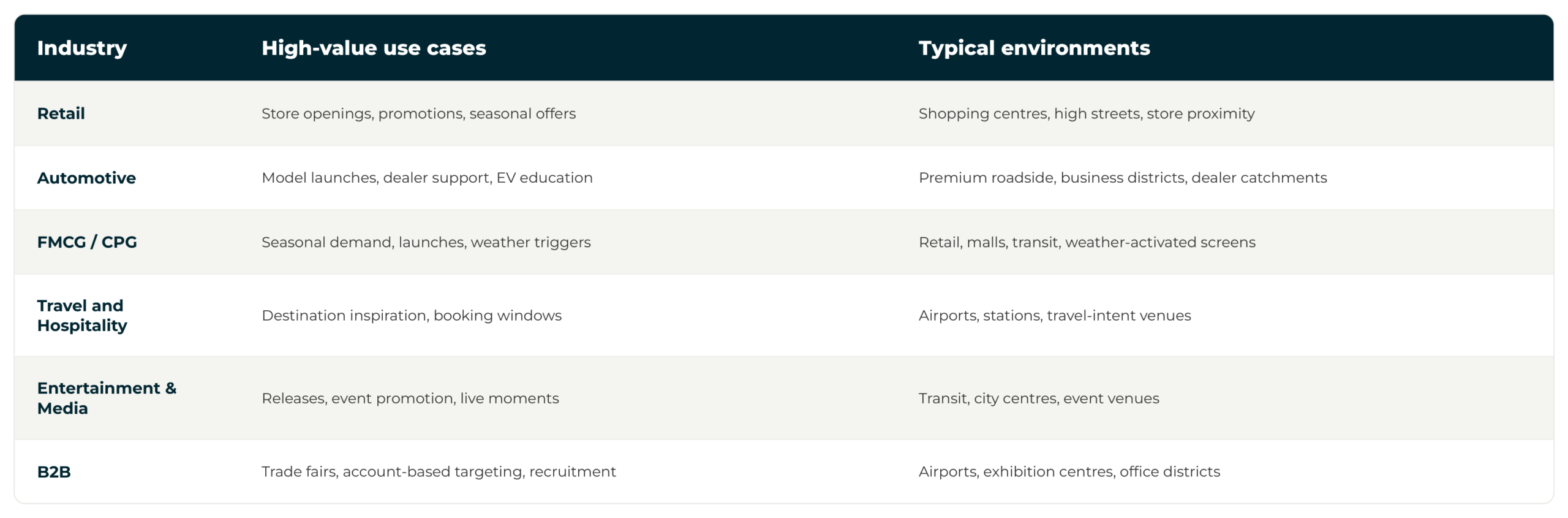The height and width of the screenshot is (518, 1568).
Task: Click Premium roadside, business districts cell
Action: click(1123, 178)
